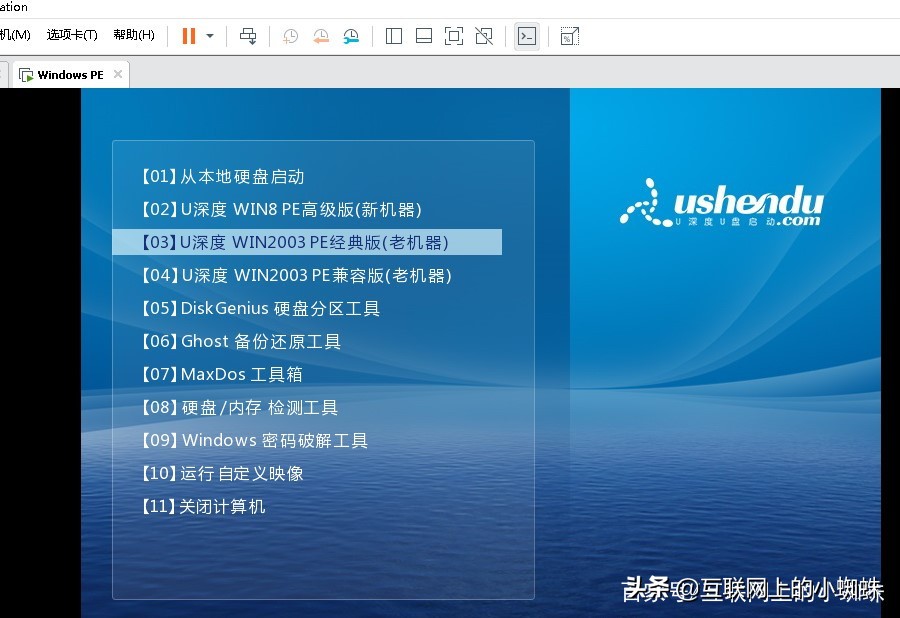900x618 pixels.
Task: Toggle the library sidebar panel
Action: (x=393, y=35)
